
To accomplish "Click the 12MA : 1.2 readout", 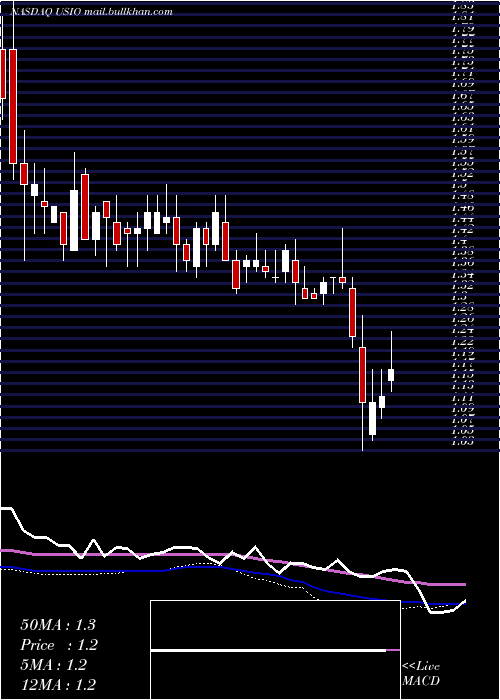I will [x=58, y=685].
